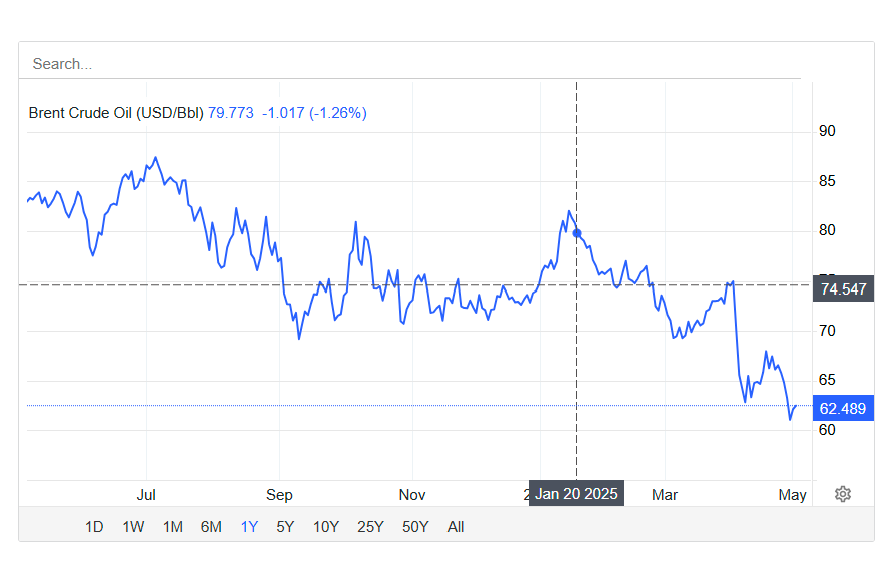This screenshot has width=890, height=580.
Task: Click the 79.773 price value
Action: tap(230, 113)
